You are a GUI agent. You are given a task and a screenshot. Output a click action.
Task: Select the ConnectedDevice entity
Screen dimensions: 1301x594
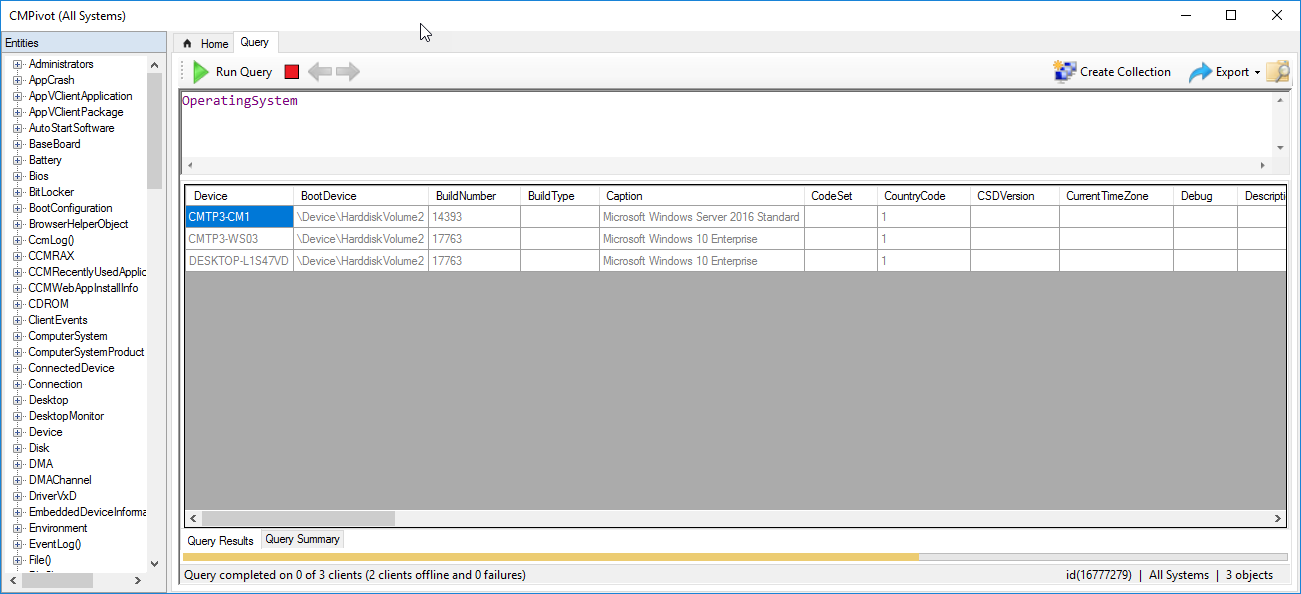click(x=71, y=368)
